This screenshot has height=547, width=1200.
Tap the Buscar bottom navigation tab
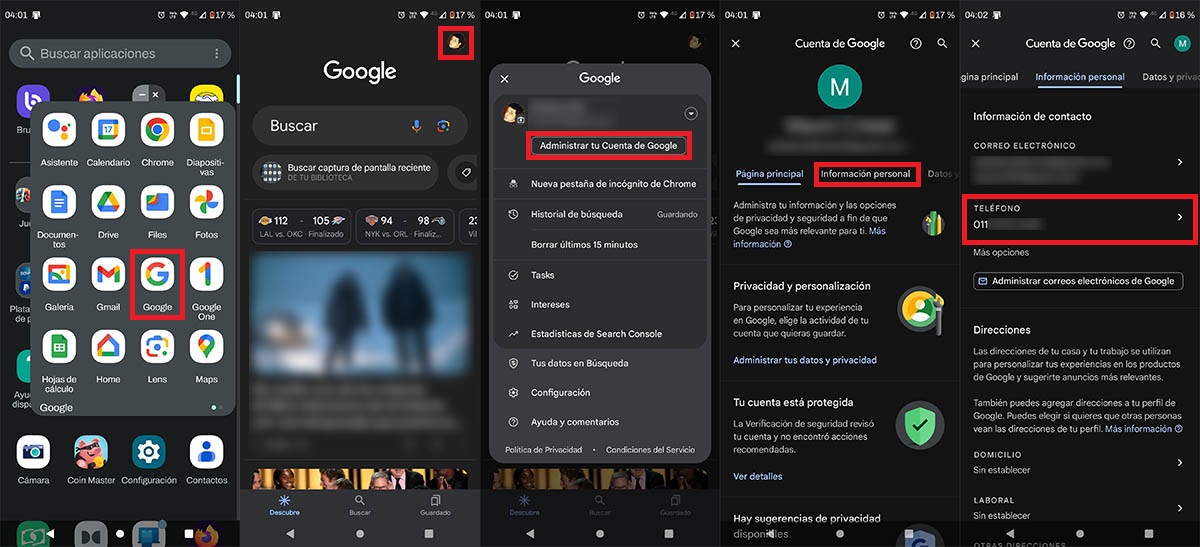pyautogui.click(x=360, y=504)
